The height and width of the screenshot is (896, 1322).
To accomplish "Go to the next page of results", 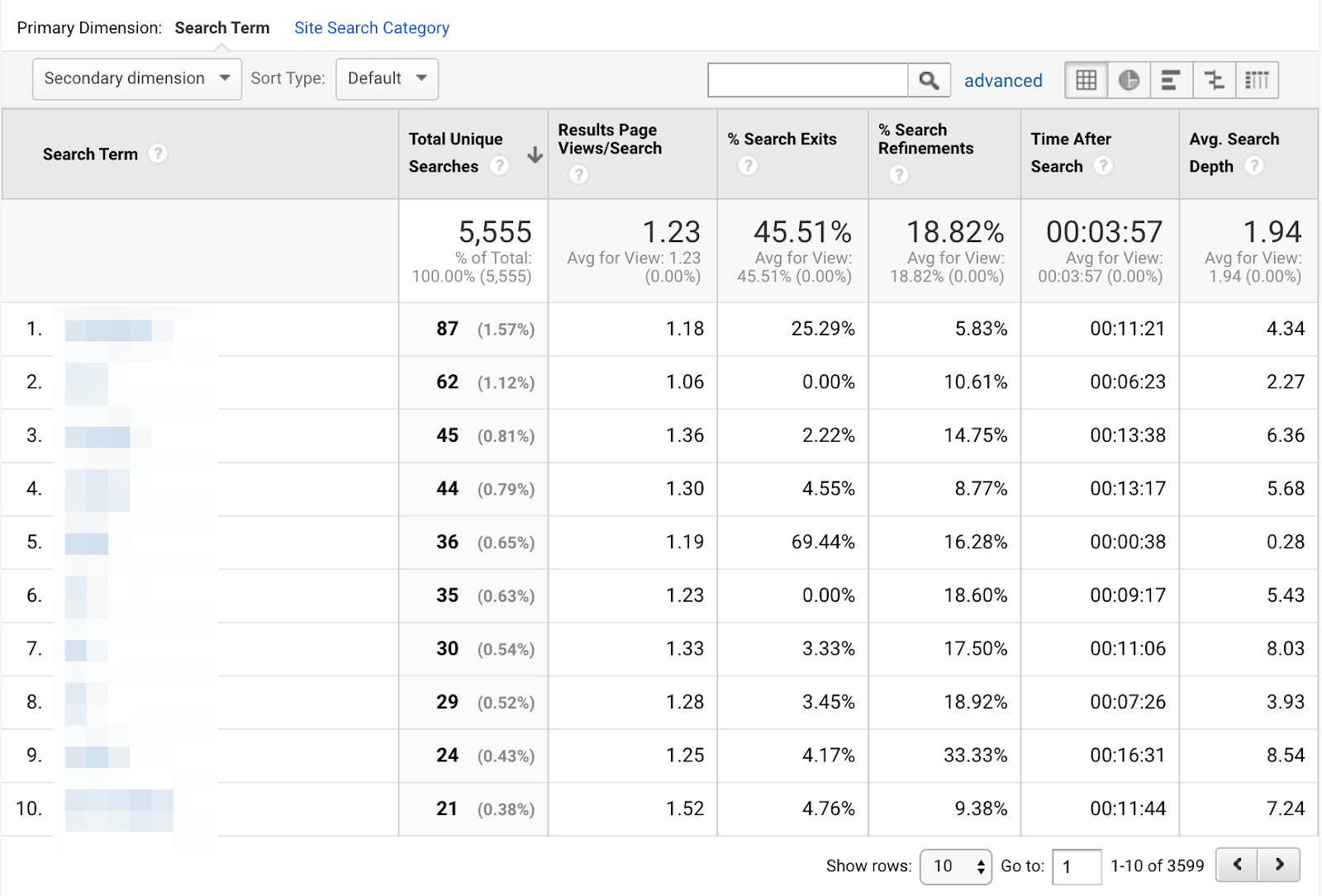I will pyautogui.click(x=1281, y=863).
